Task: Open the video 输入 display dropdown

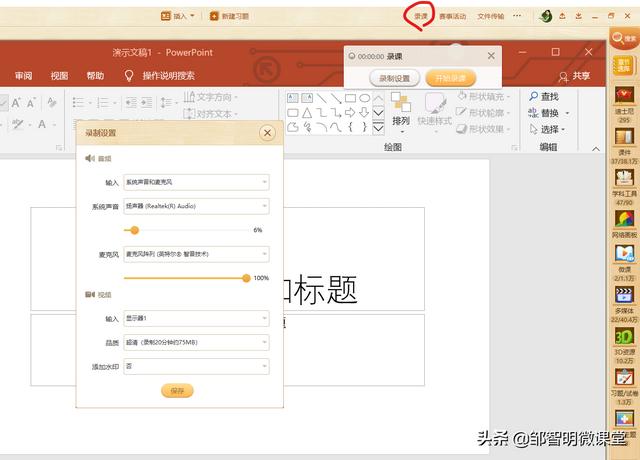Action: [196, 318]
